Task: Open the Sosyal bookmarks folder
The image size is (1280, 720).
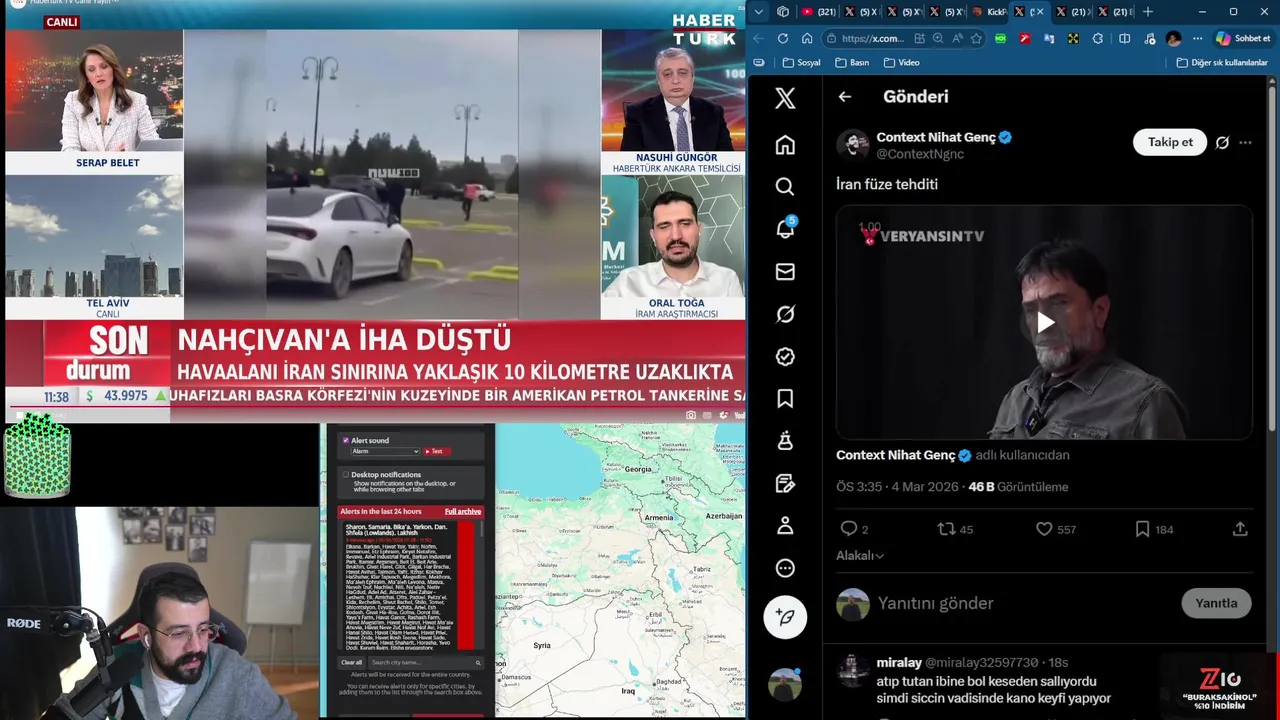Action: (801, 62)
